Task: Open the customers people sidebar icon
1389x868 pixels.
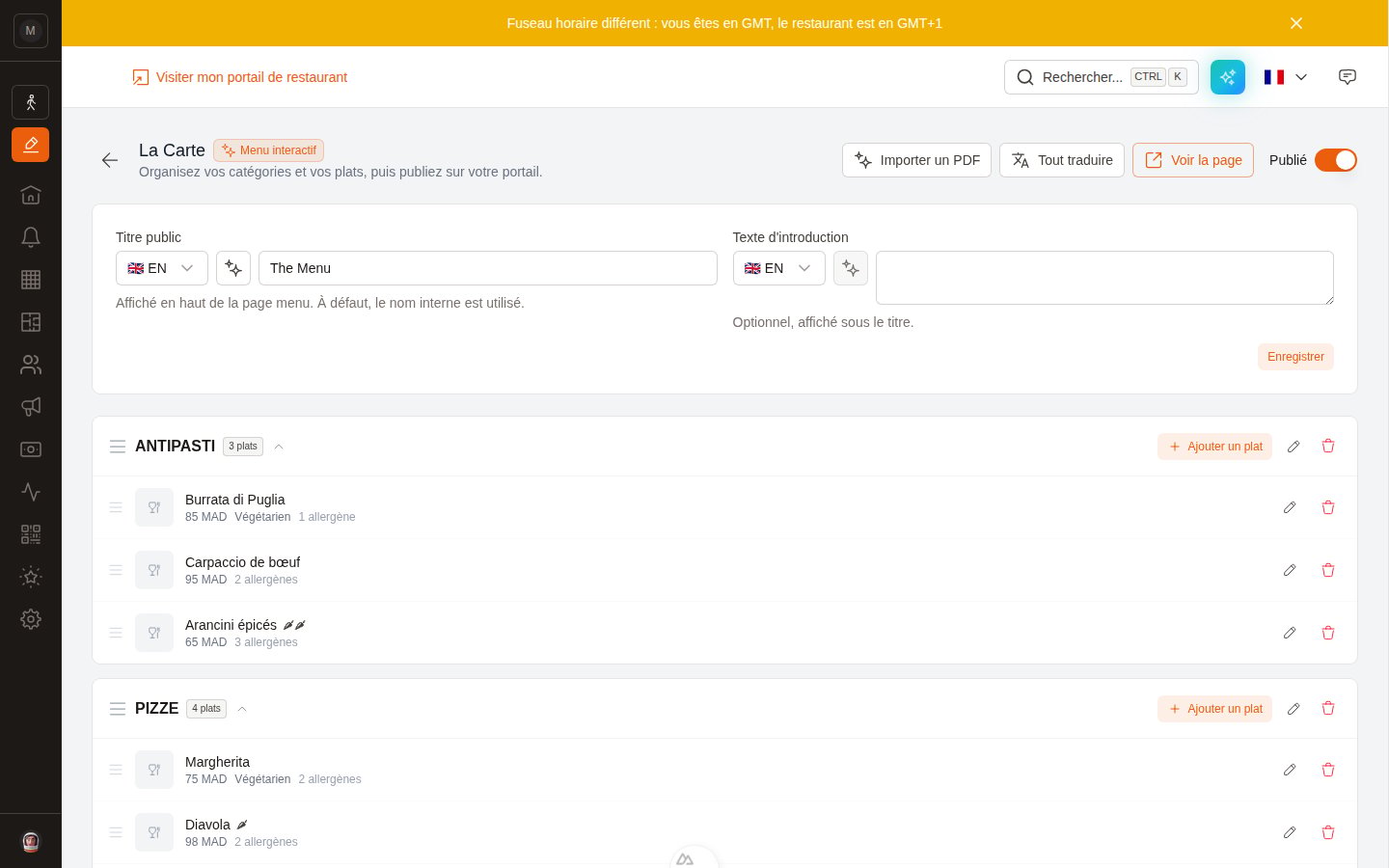Action: point(31,365)
